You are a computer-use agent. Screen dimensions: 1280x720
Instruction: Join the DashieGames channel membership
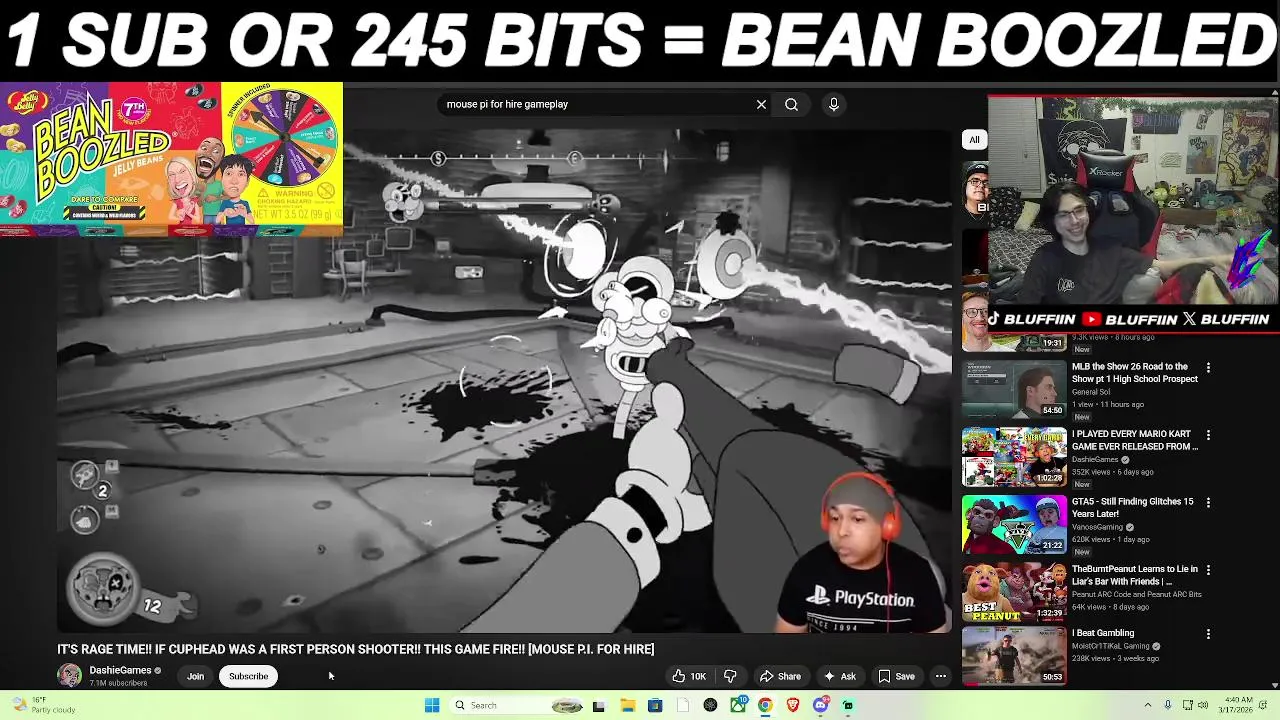[x=195, y=676]
